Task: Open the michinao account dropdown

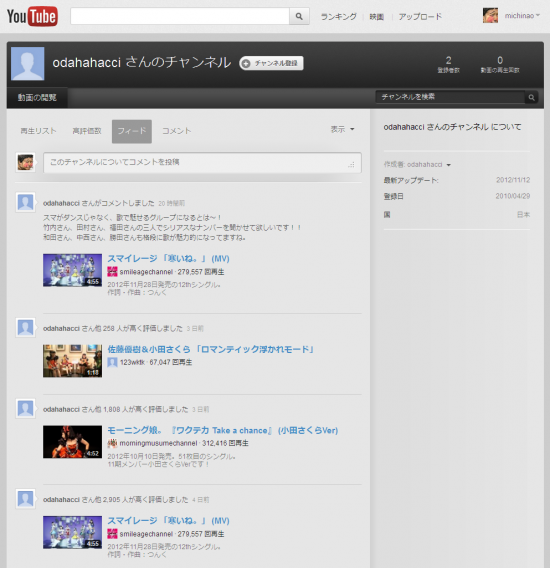Action: (x=522, y=16)
